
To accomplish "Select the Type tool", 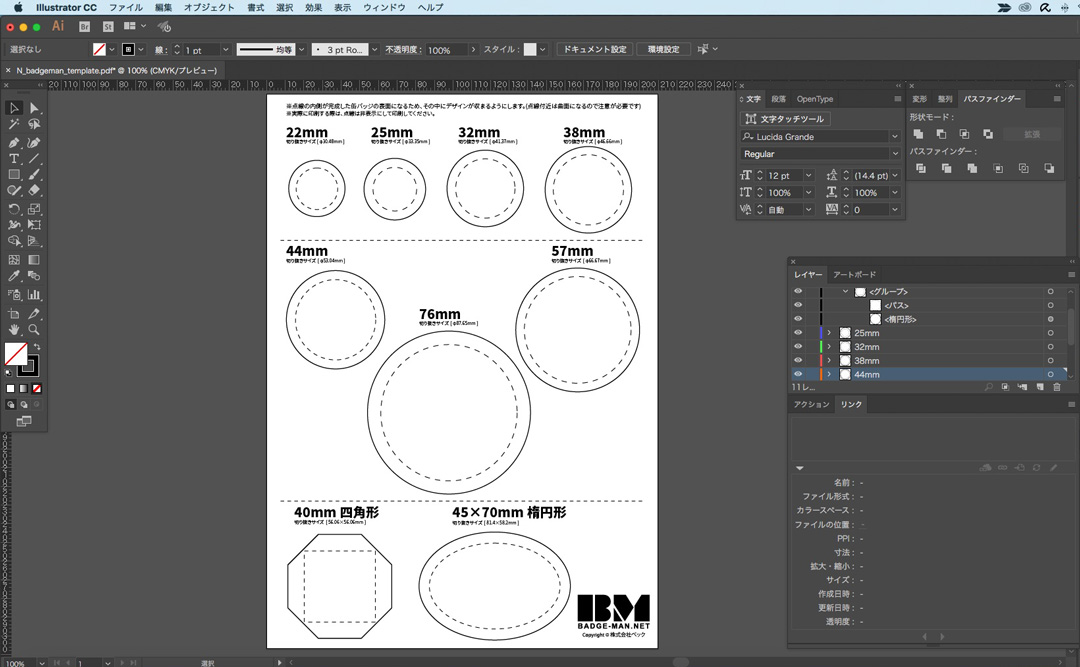I will [14, 159].
